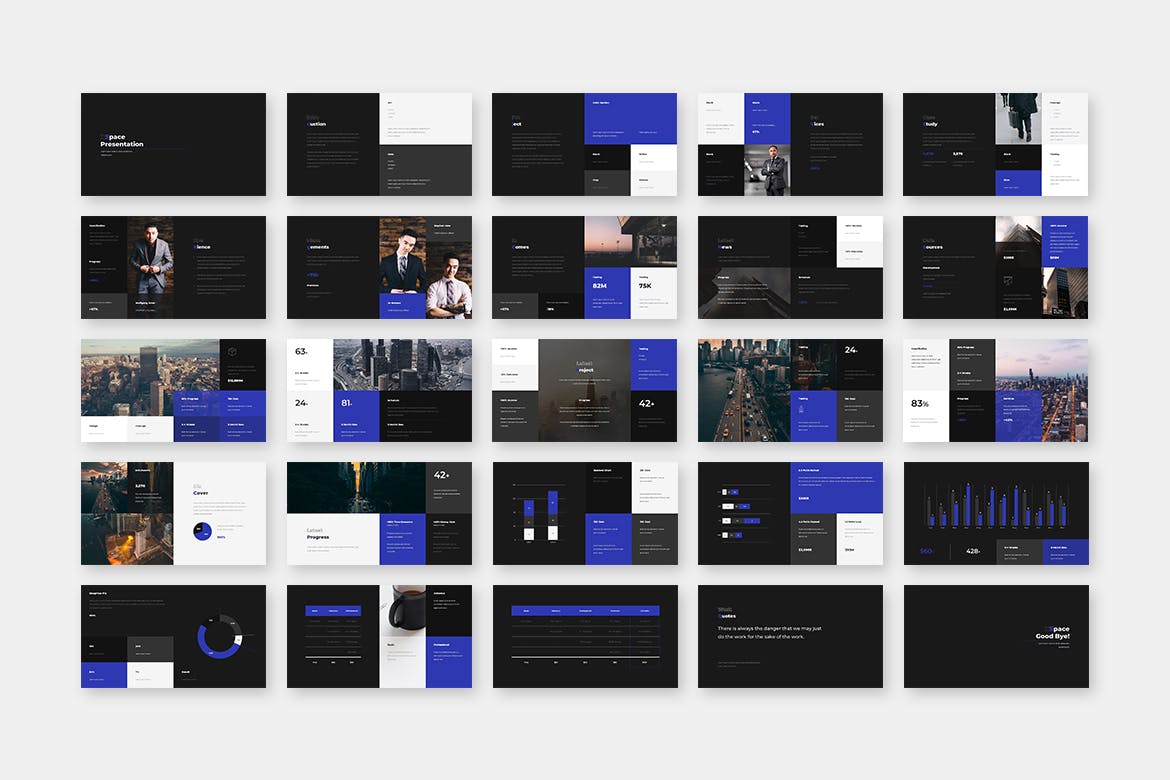Click the cube icon on city aerial slide
1170x780 pixels.
pyautogui.click(x=232, y=352)
